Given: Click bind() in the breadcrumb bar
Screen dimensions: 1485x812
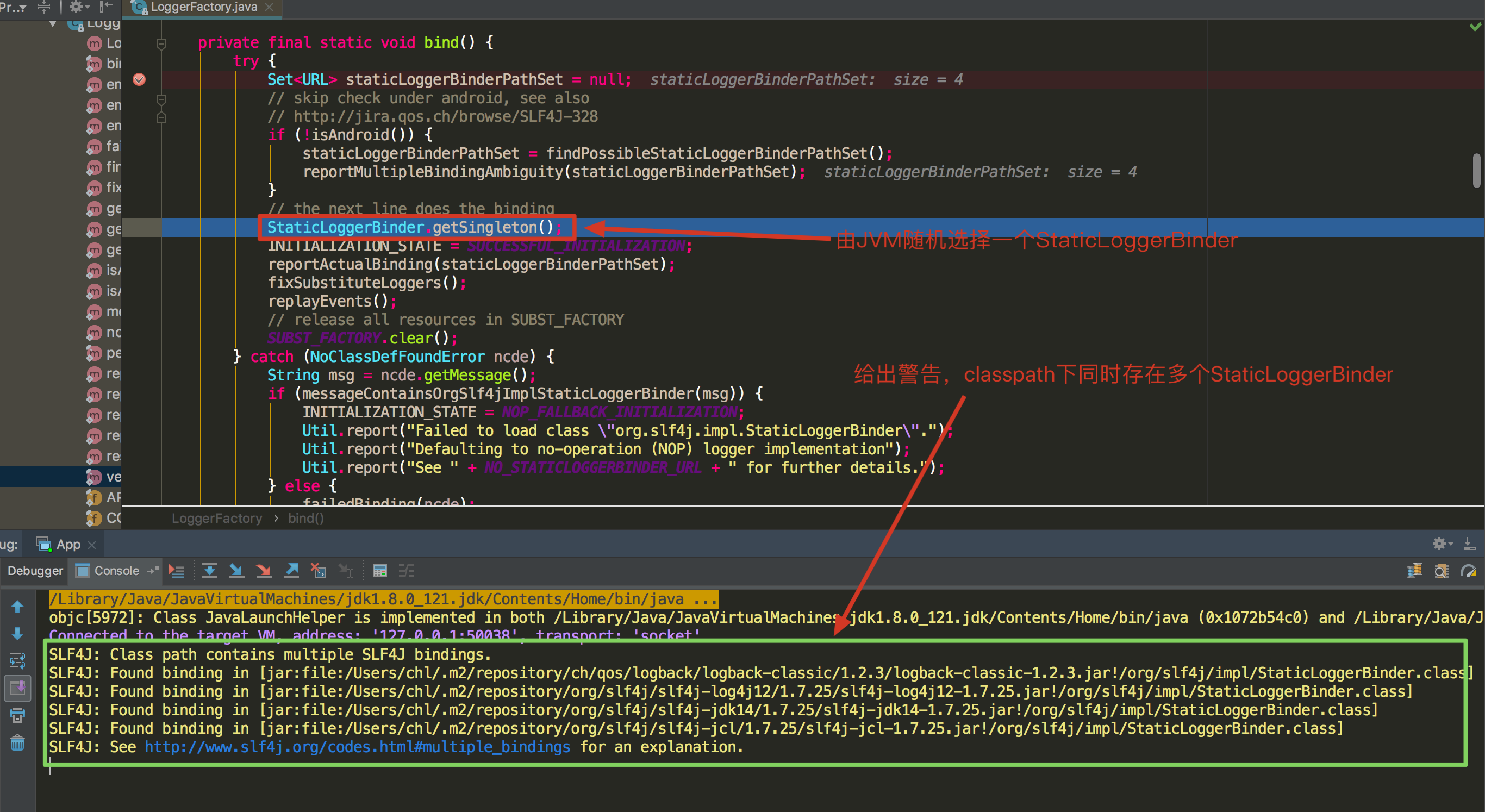Looking at the screenshot, I should [305, 518].
